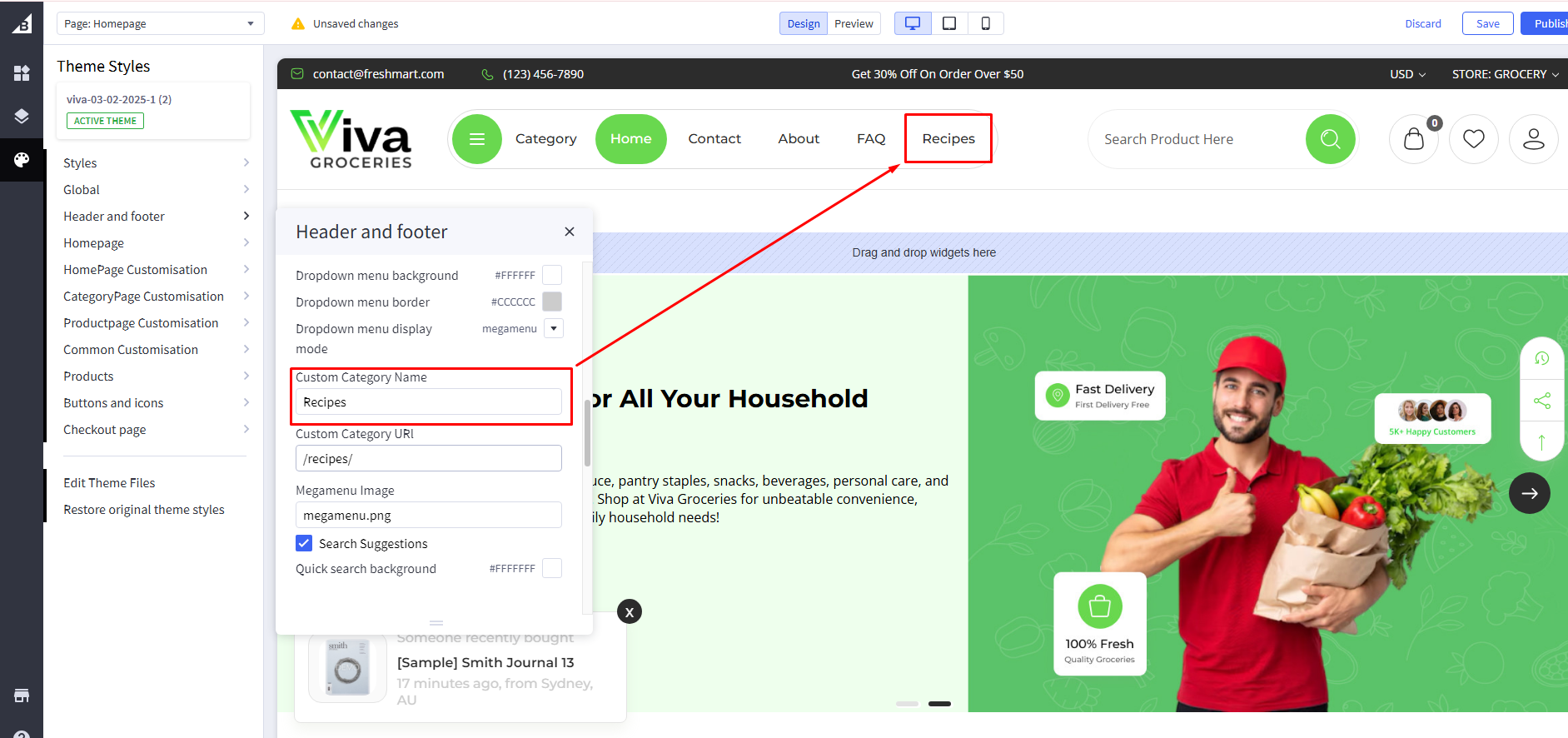Screen dimensions: 1568x738
Task: Expand Productpage Customisation section
Action: click(157, 323)
